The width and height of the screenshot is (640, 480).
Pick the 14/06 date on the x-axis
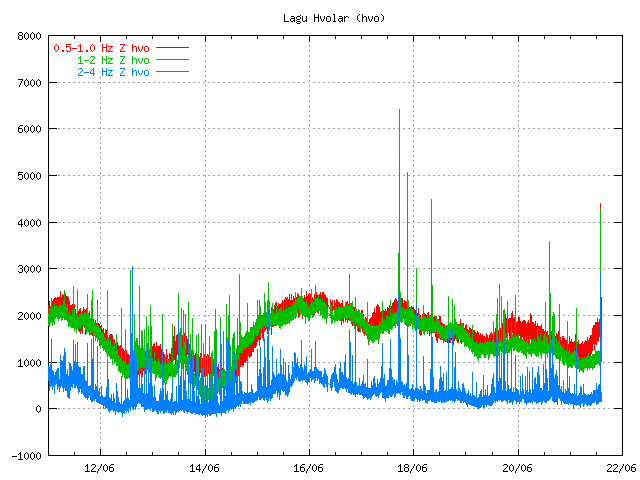click(x=204, y=467)
